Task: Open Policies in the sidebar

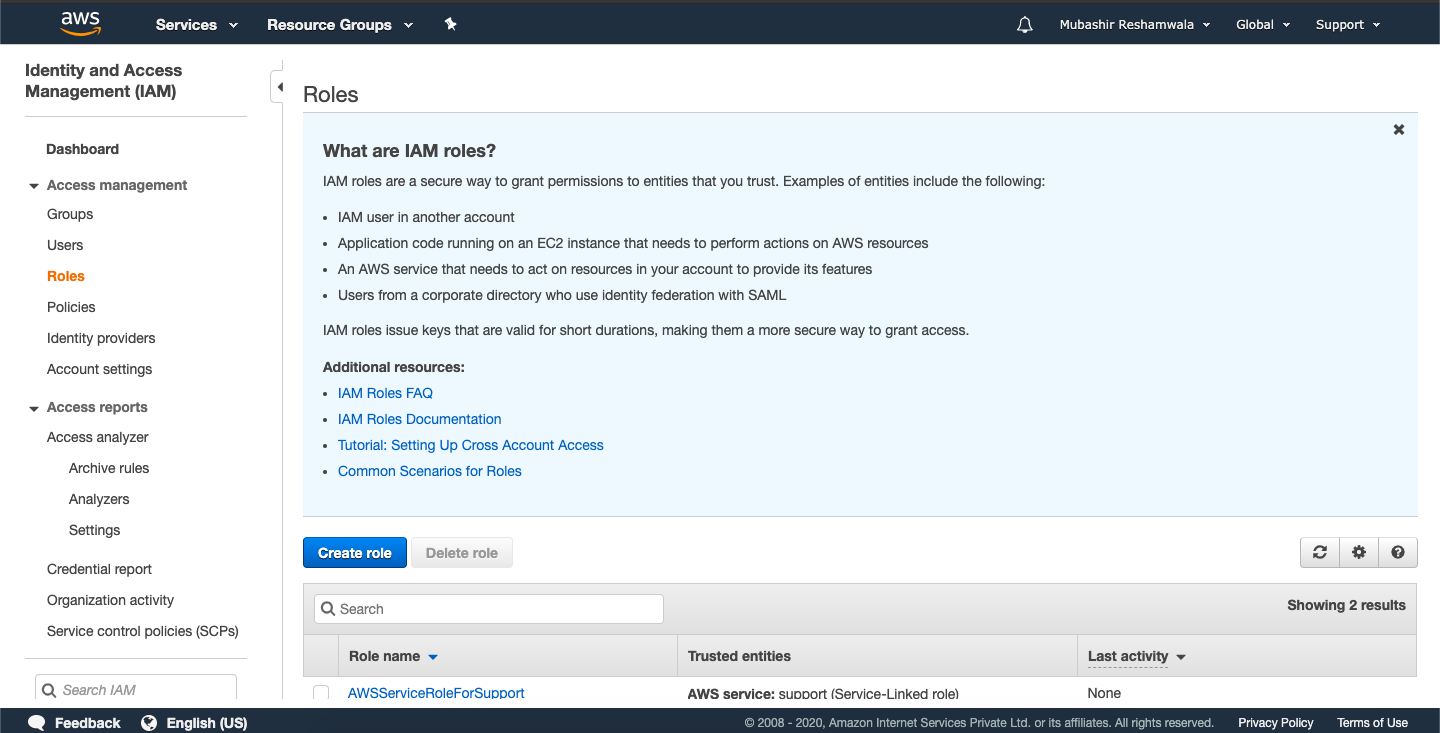Action: click(71, 307)
